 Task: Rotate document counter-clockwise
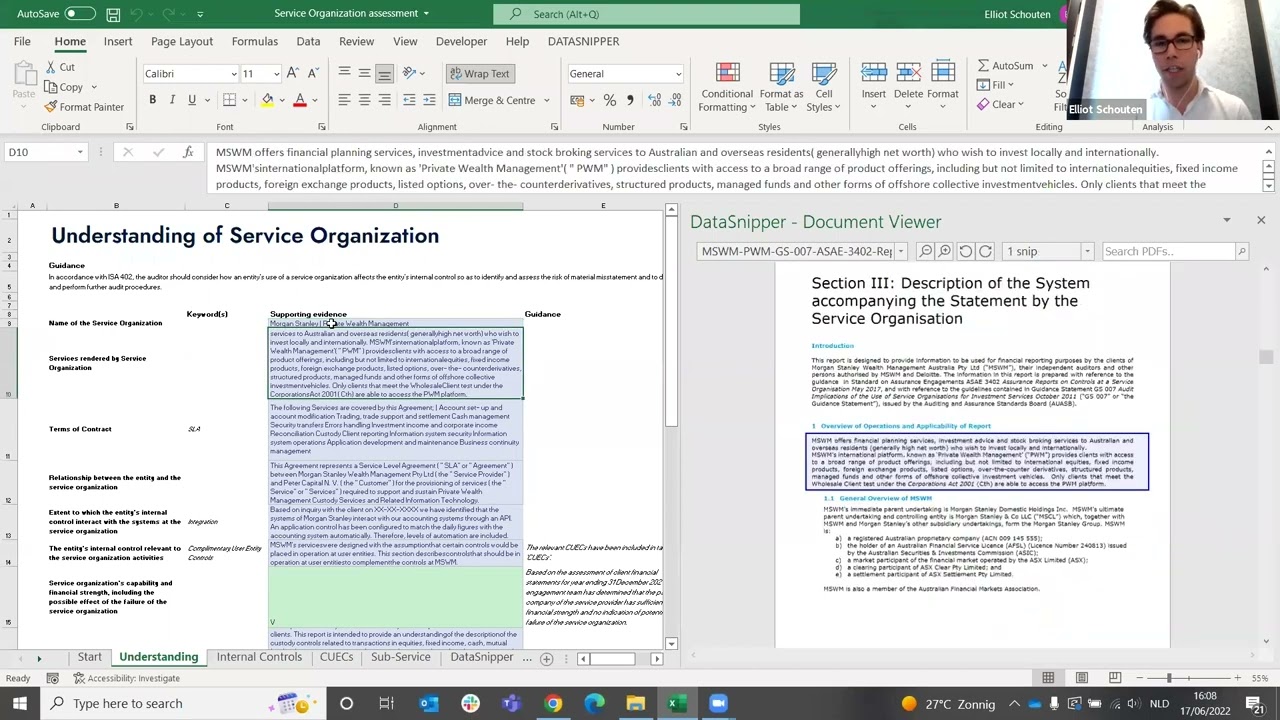pyautogui.click(x=965, y=252)
